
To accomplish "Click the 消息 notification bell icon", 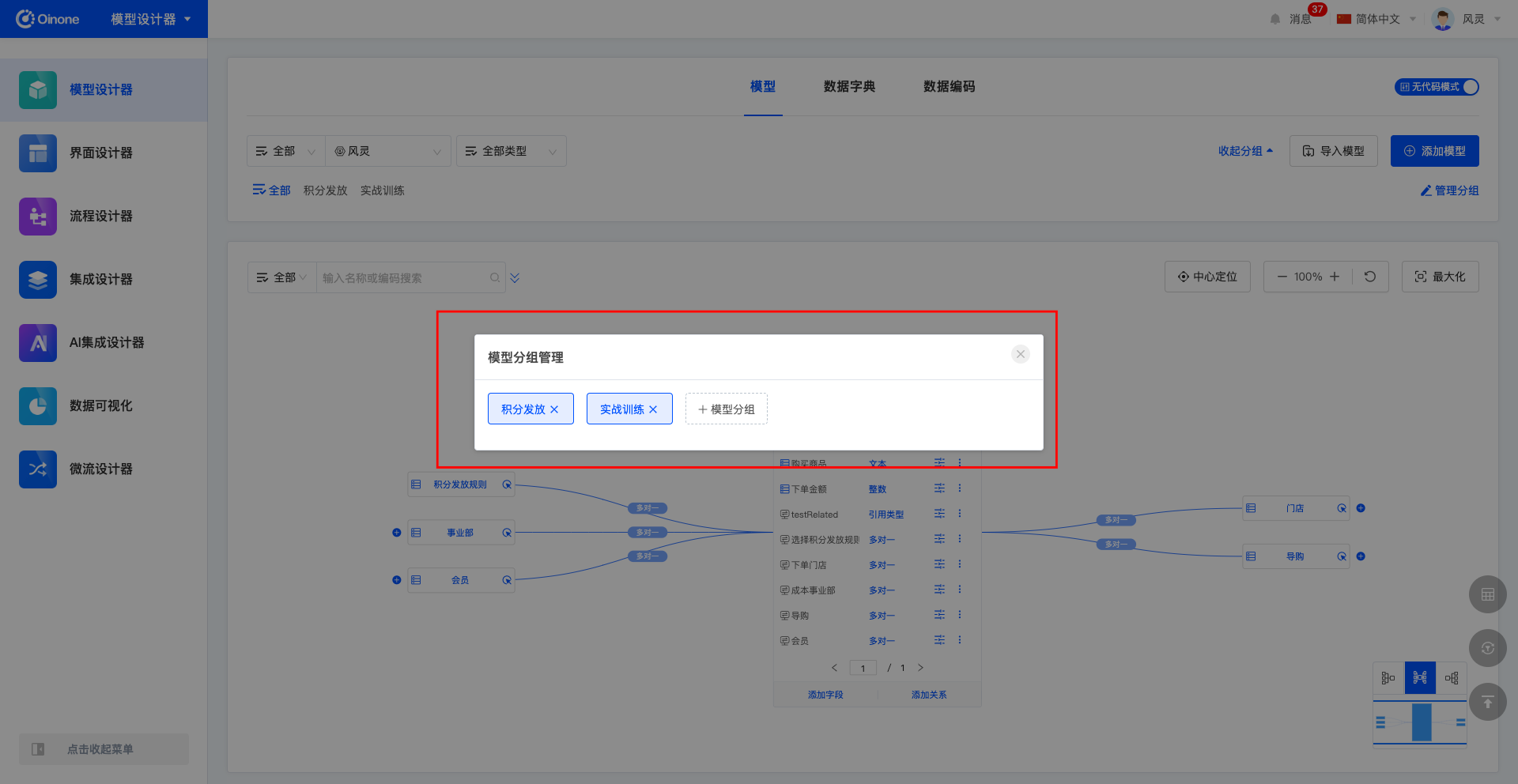I will (x=1274, y=19).
